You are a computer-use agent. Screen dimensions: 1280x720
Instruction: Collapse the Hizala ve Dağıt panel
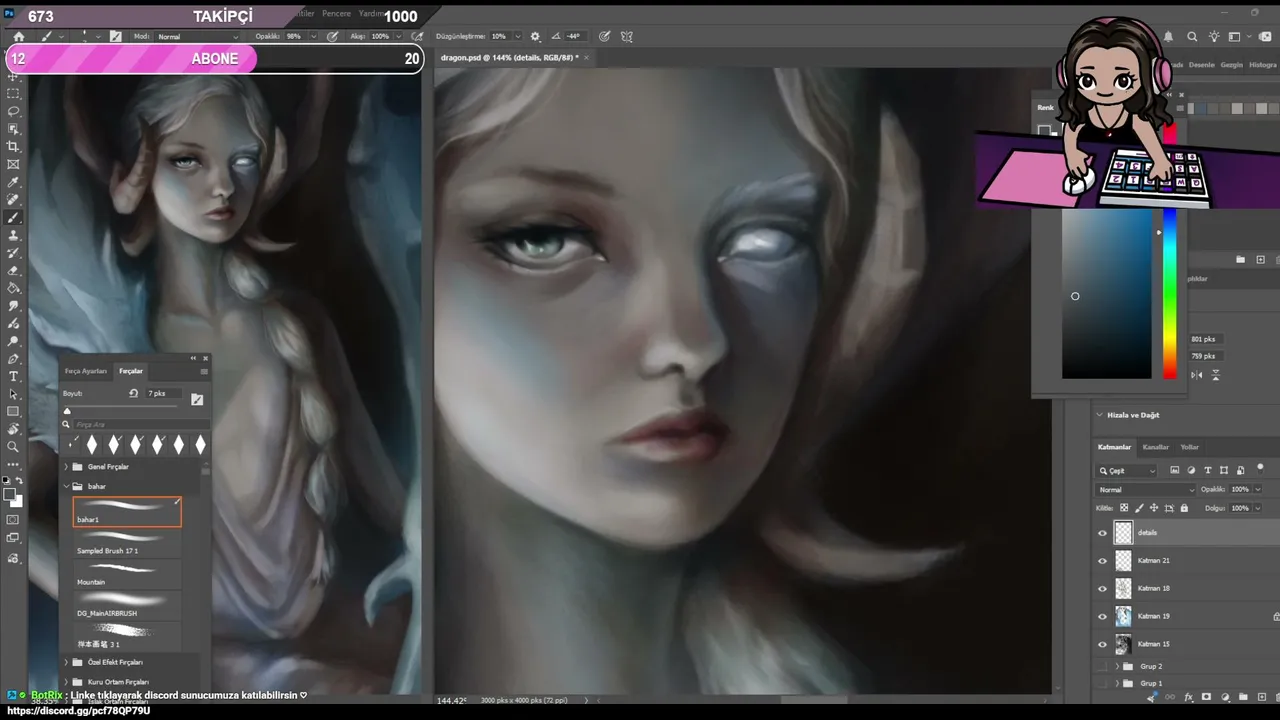[x=1100, y=415]
